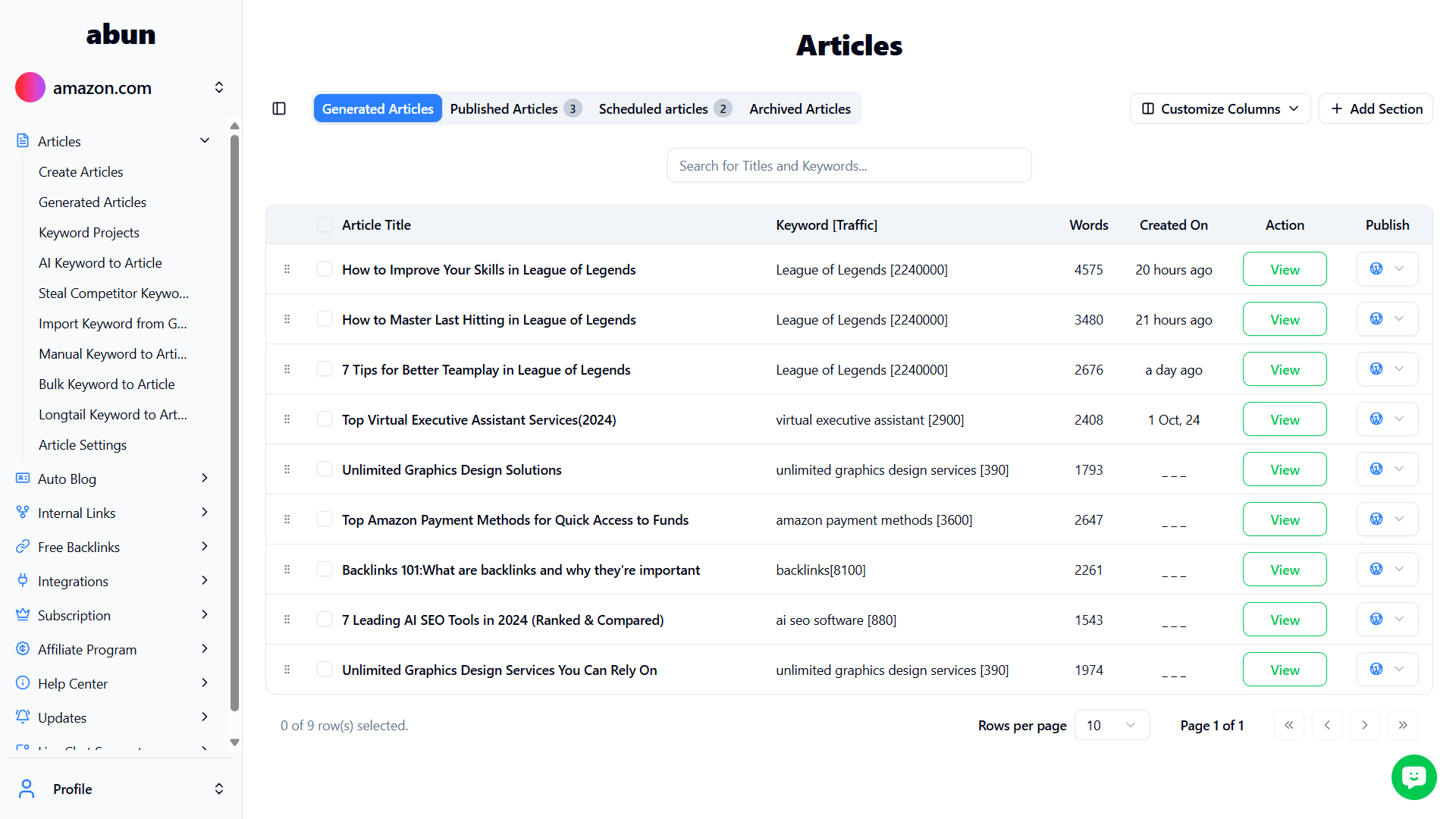Click WordPress icon for Virtual Executive Assistant row
This screenshot has height=819, width=1456.
(x=1376, y=419)
